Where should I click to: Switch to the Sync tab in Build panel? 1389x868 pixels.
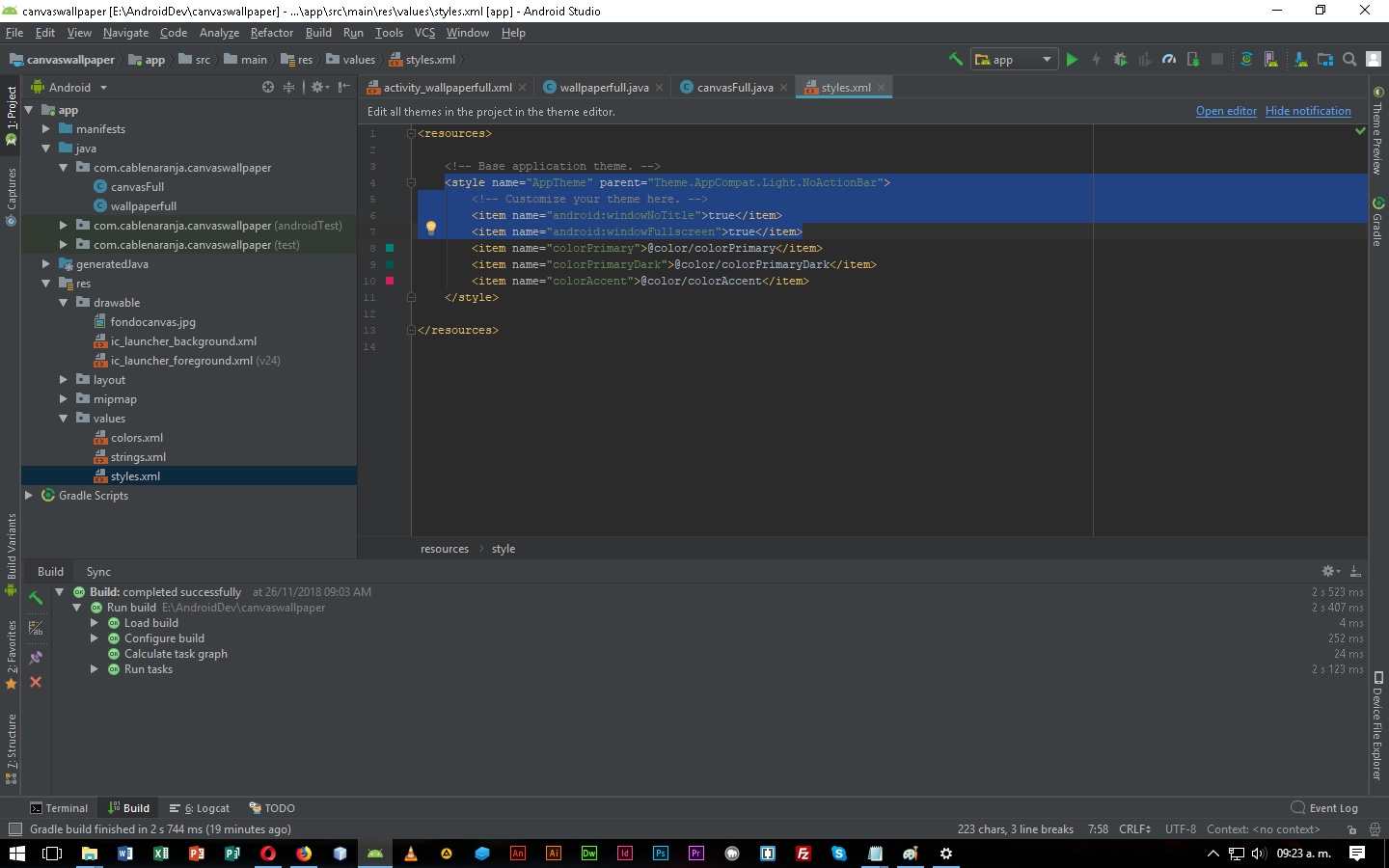[98, 572]
